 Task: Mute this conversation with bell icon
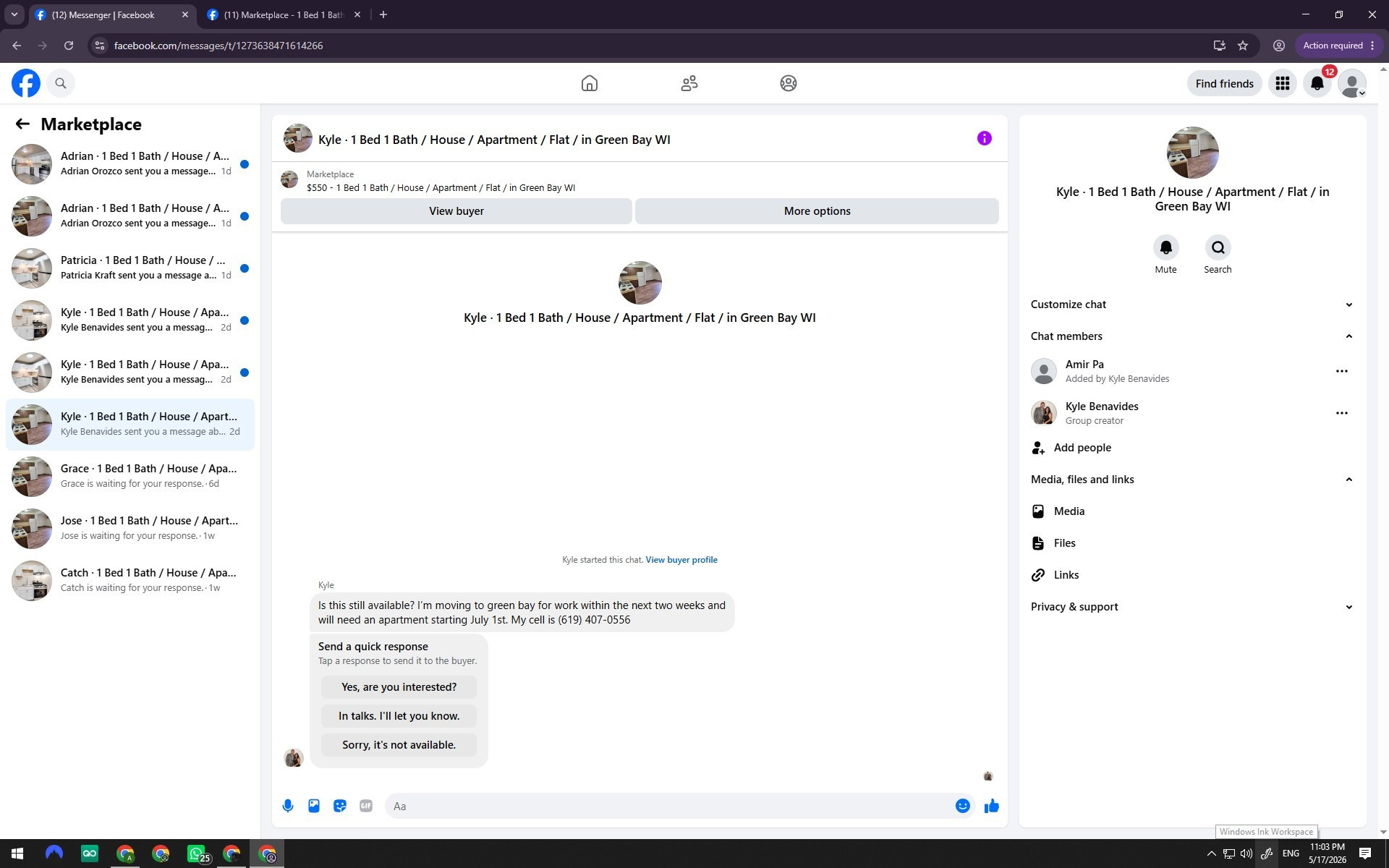[x=1165, y=247]
